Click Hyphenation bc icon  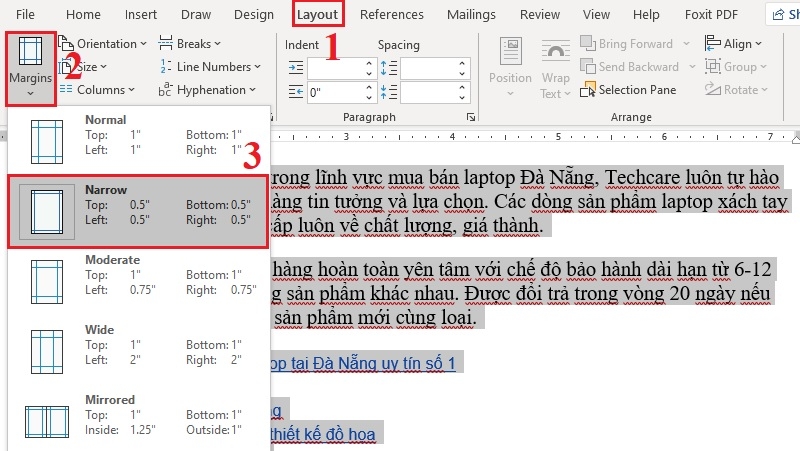click(165, 90)
